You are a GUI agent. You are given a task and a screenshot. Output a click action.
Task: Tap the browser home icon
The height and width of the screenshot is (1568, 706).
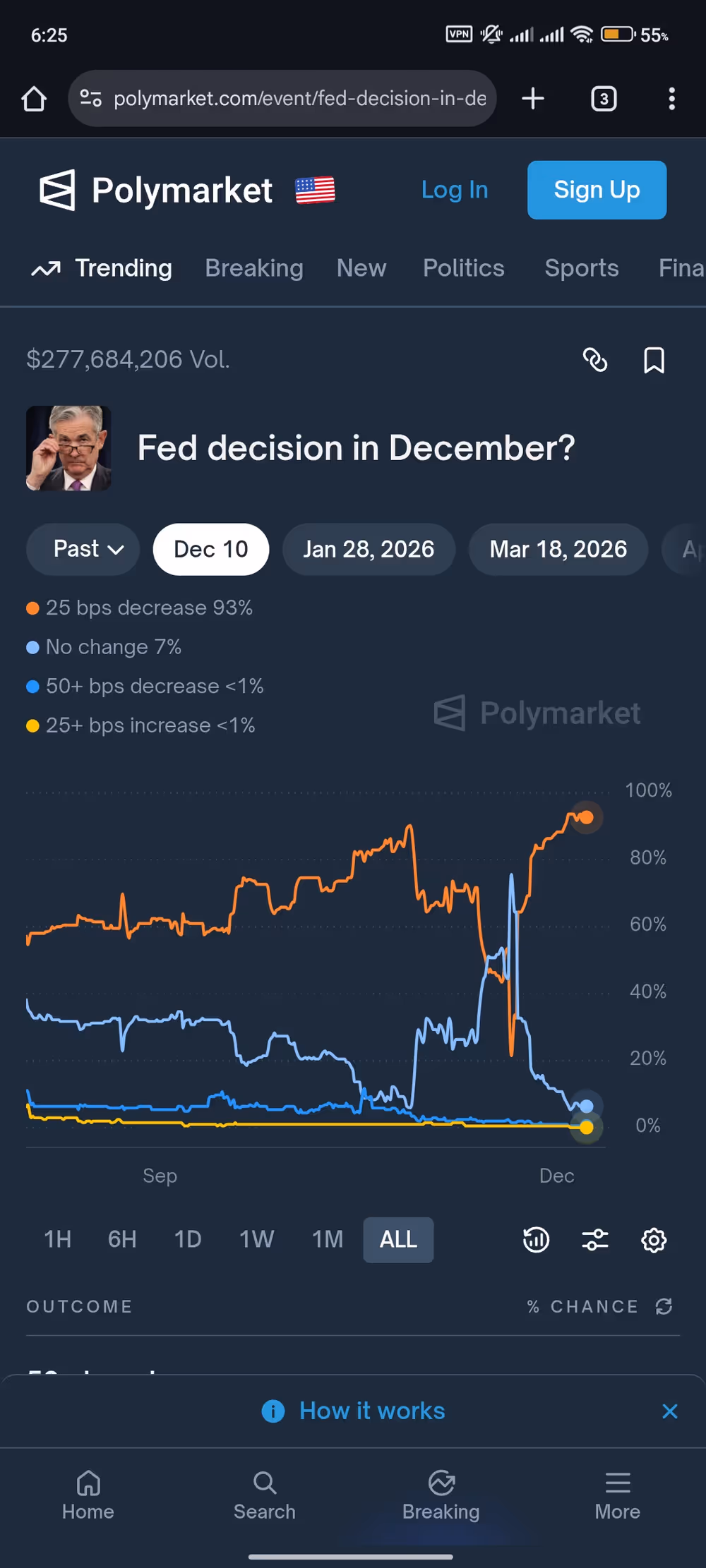pos(34,99)
